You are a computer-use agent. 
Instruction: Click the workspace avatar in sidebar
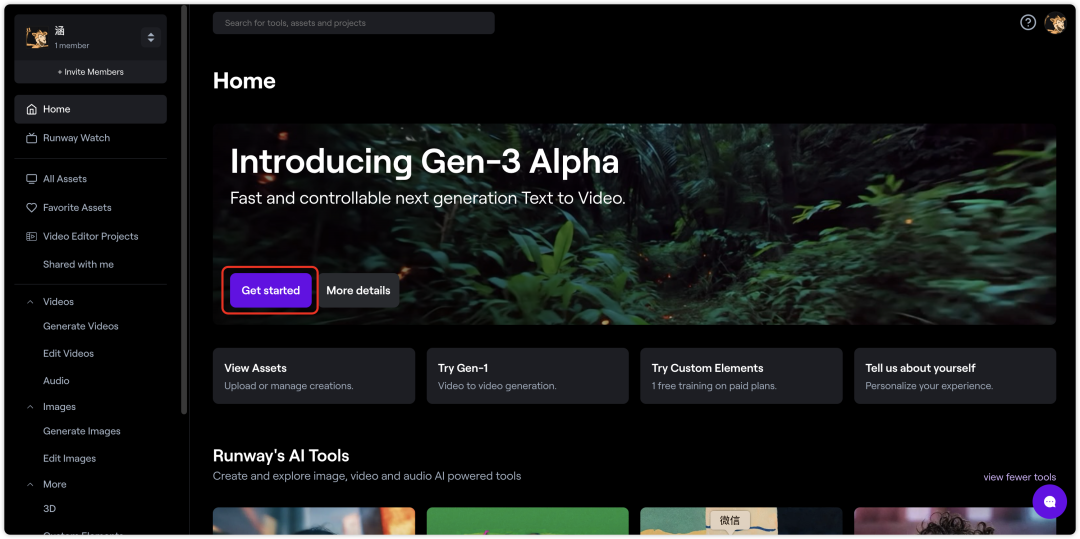[37, 38]
